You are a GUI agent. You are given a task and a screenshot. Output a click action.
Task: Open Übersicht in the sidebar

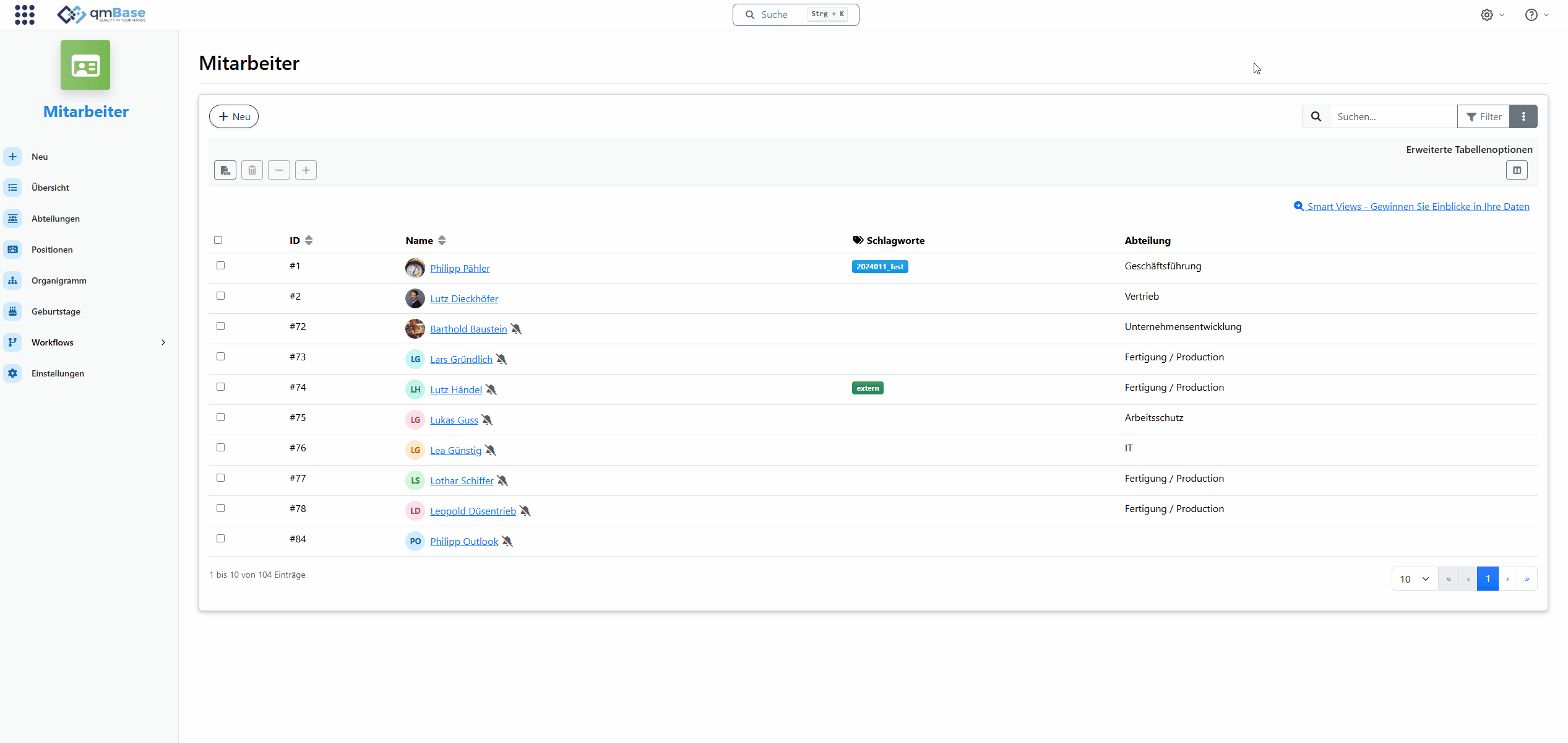[50, 188]
